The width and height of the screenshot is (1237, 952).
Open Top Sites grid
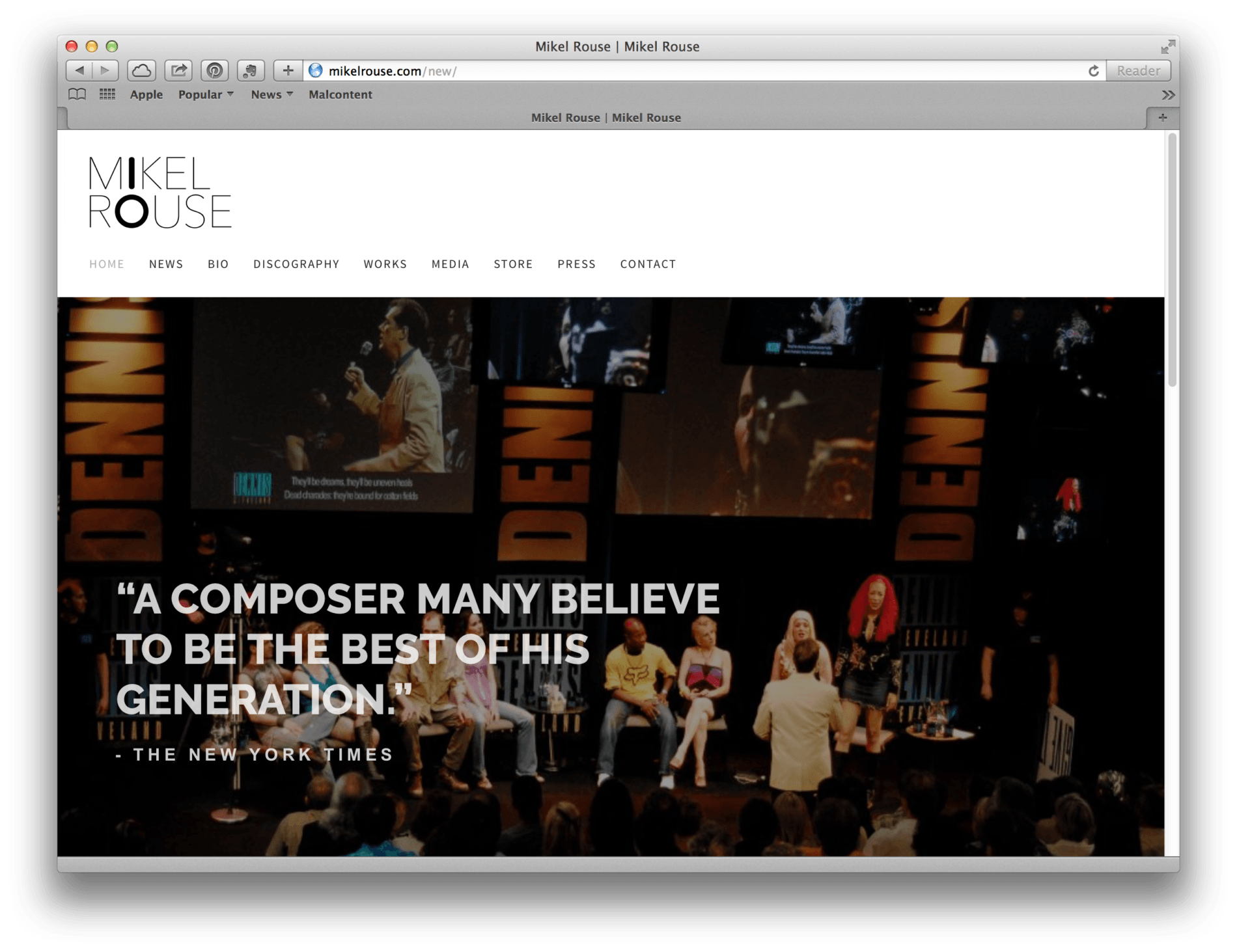point(107,94)
